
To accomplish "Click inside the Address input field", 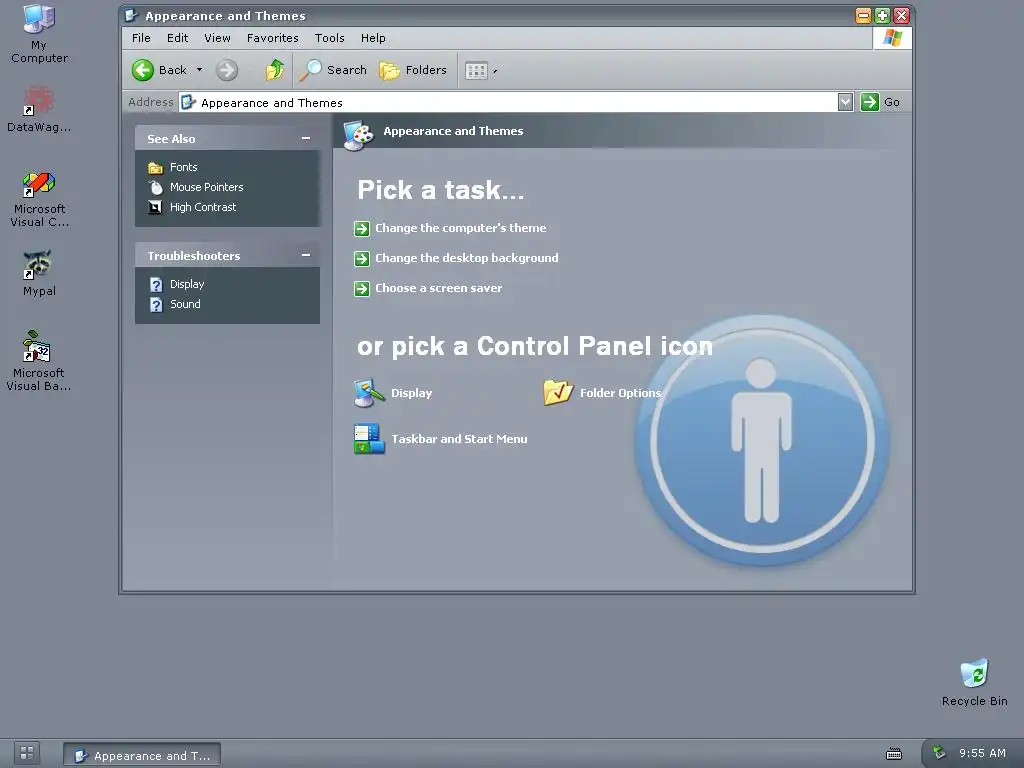I will tap(508, 103).
